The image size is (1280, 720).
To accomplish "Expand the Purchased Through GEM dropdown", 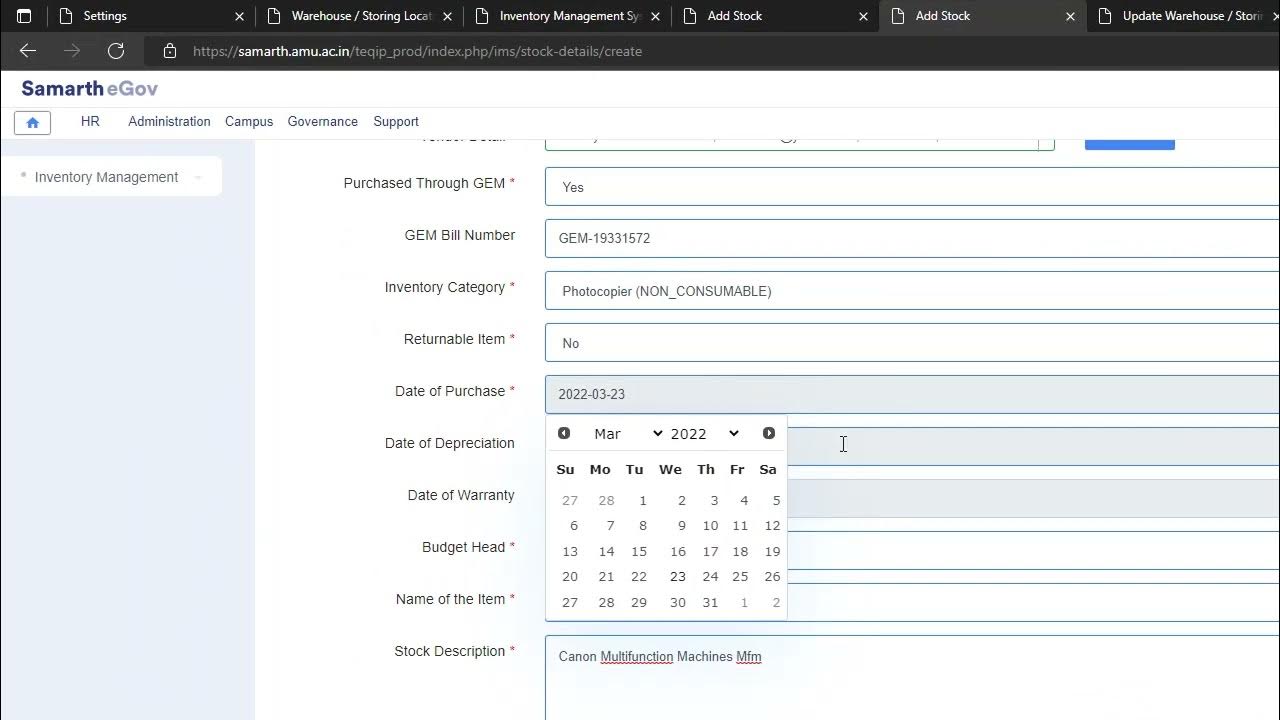I will 910,187.
